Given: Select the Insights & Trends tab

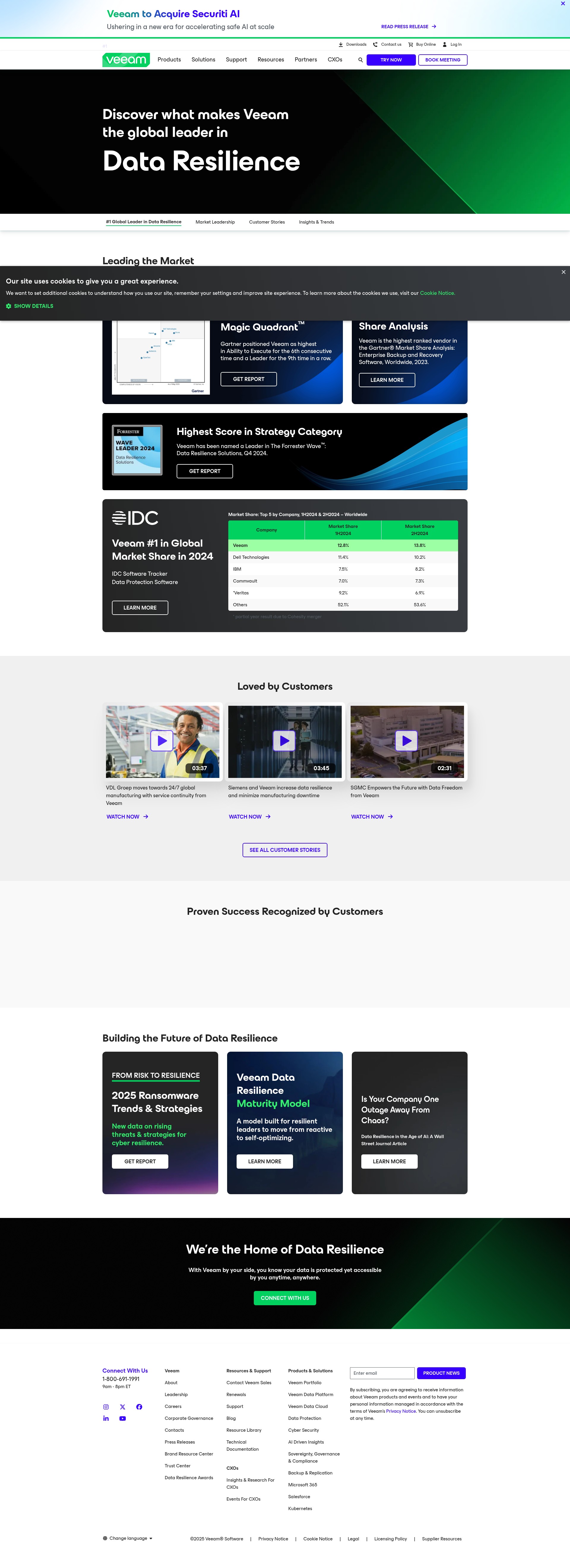Looking at the screenshot, I should click(316, 222).
